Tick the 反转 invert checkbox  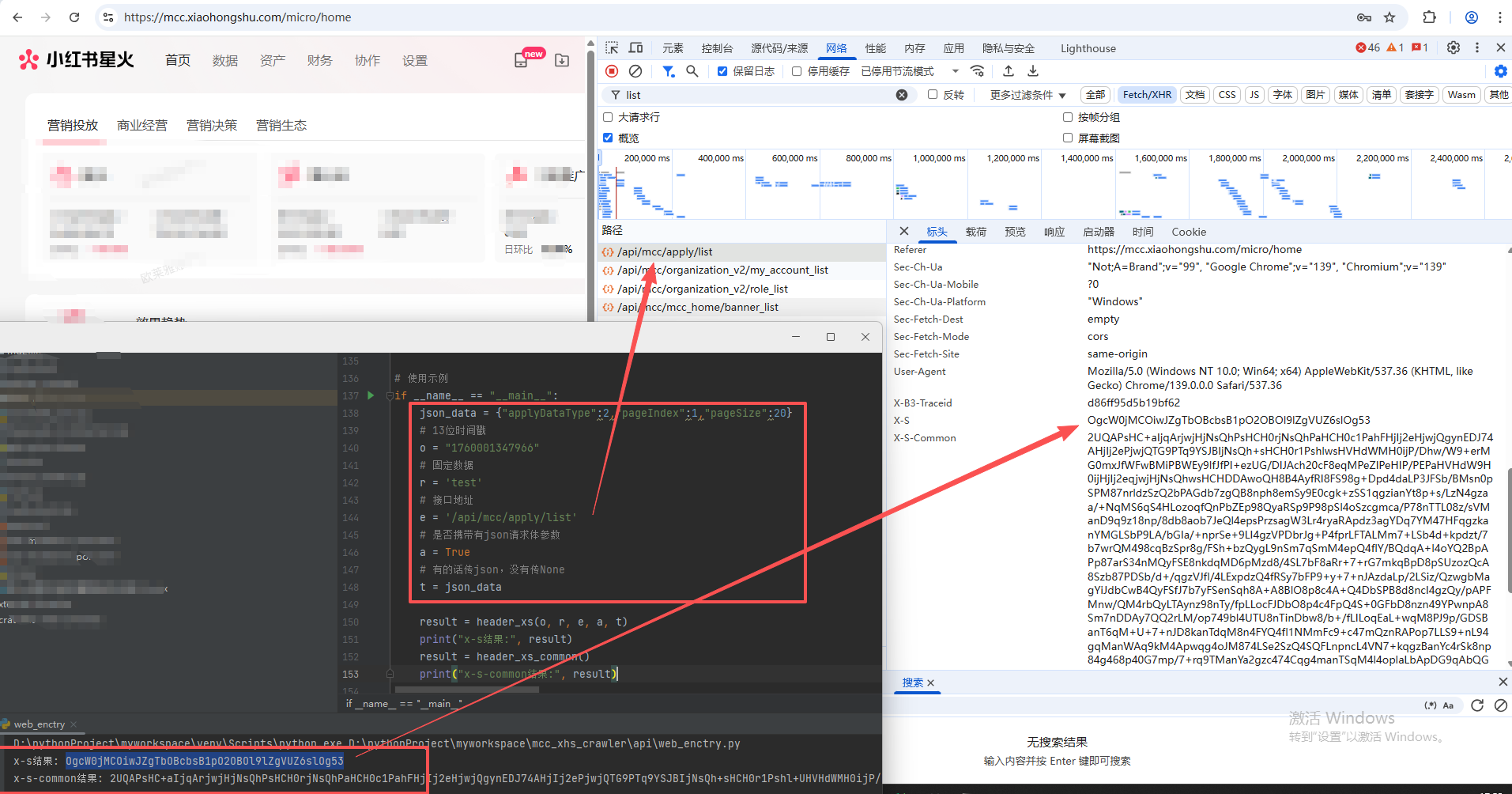click(x=933, y=95)
